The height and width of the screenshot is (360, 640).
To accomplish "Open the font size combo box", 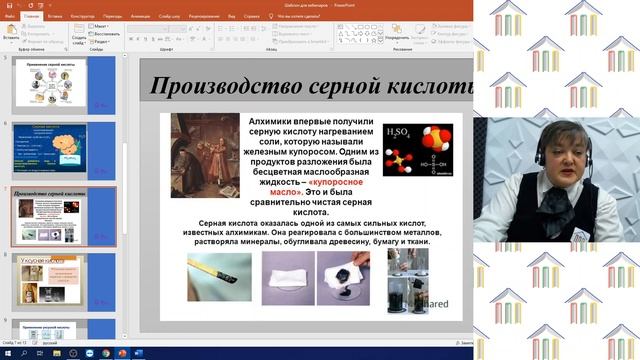I will point(178,29).
